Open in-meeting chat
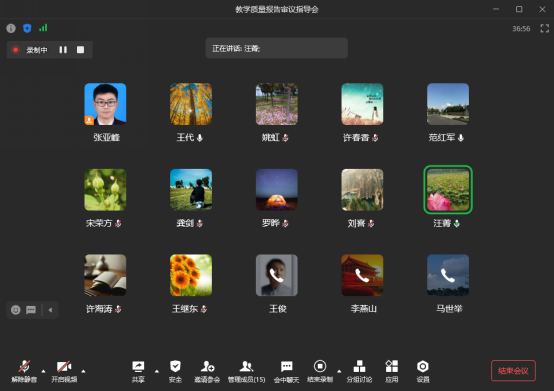Image resolution: width=554 pixels, height=391 pixels. (x=287, y=371)
